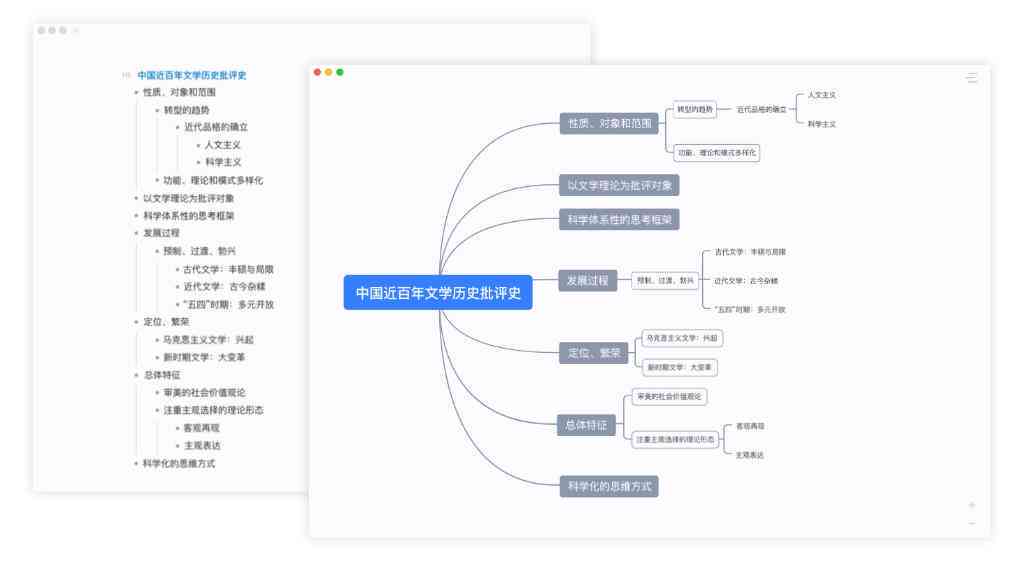Select outline row 新时期文学:大变革
The height and width of the screenshot is (578, 1028).
tap(204, 357)
